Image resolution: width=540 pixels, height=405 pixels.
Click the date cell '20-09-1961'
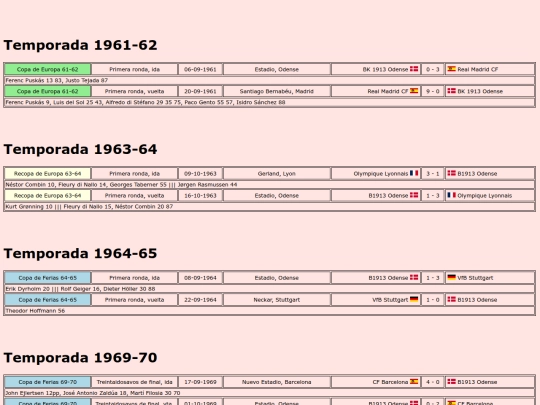tap(200, 91)
